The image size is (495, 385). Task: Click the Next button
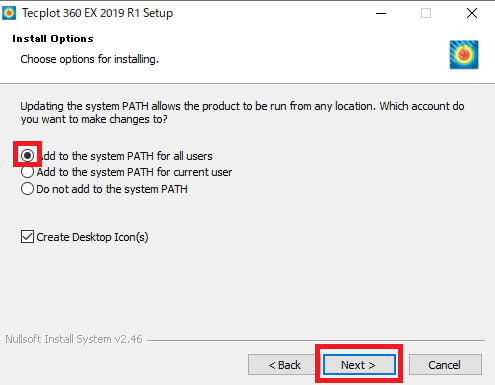click(359, 365)
